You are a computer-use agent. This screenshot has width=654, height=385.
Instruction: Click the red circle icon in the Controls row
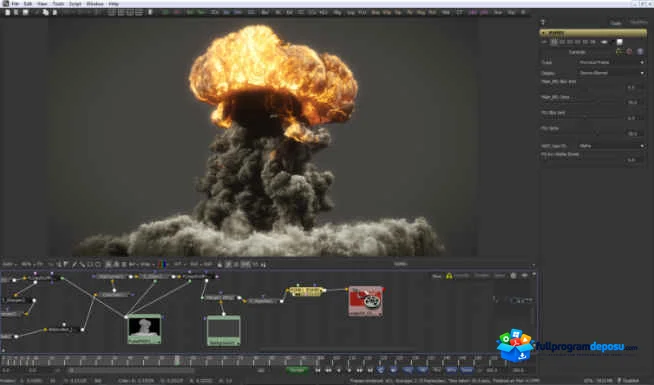(629, 52)
